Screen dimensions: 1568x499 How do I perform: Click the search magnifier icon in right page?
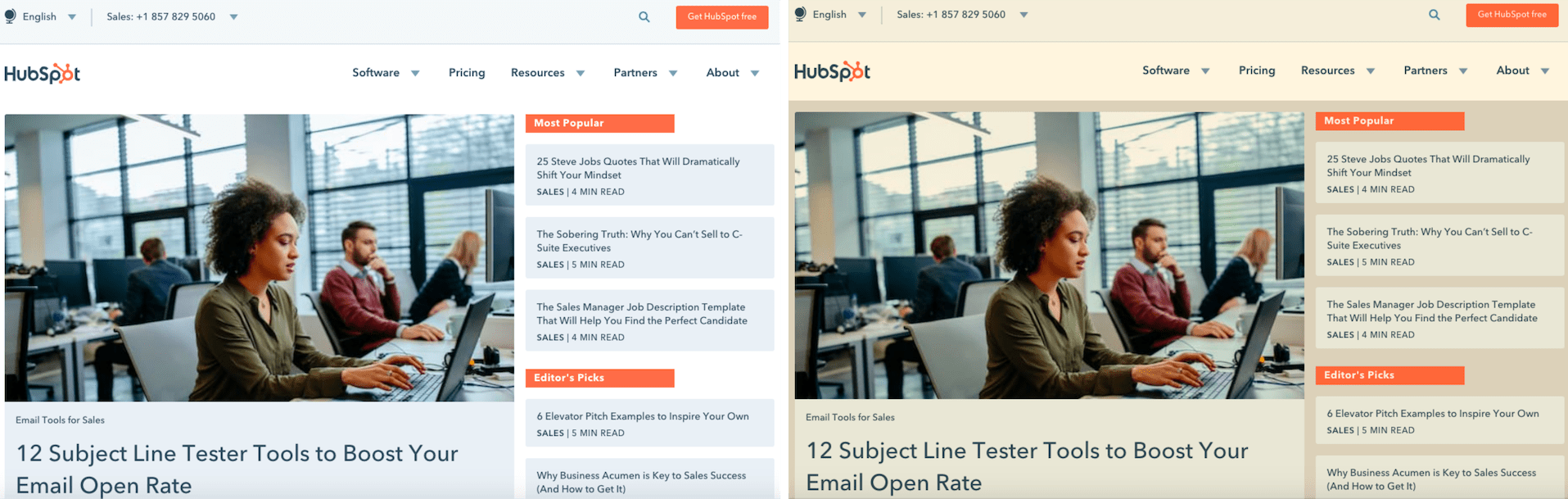pos(1435,14)
